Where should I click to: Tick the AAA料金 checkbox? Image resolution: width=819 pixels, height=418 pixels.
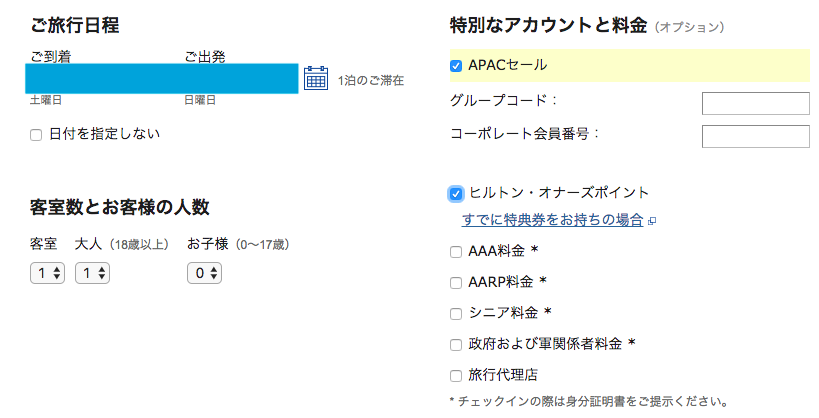click(x=456, y=252)
